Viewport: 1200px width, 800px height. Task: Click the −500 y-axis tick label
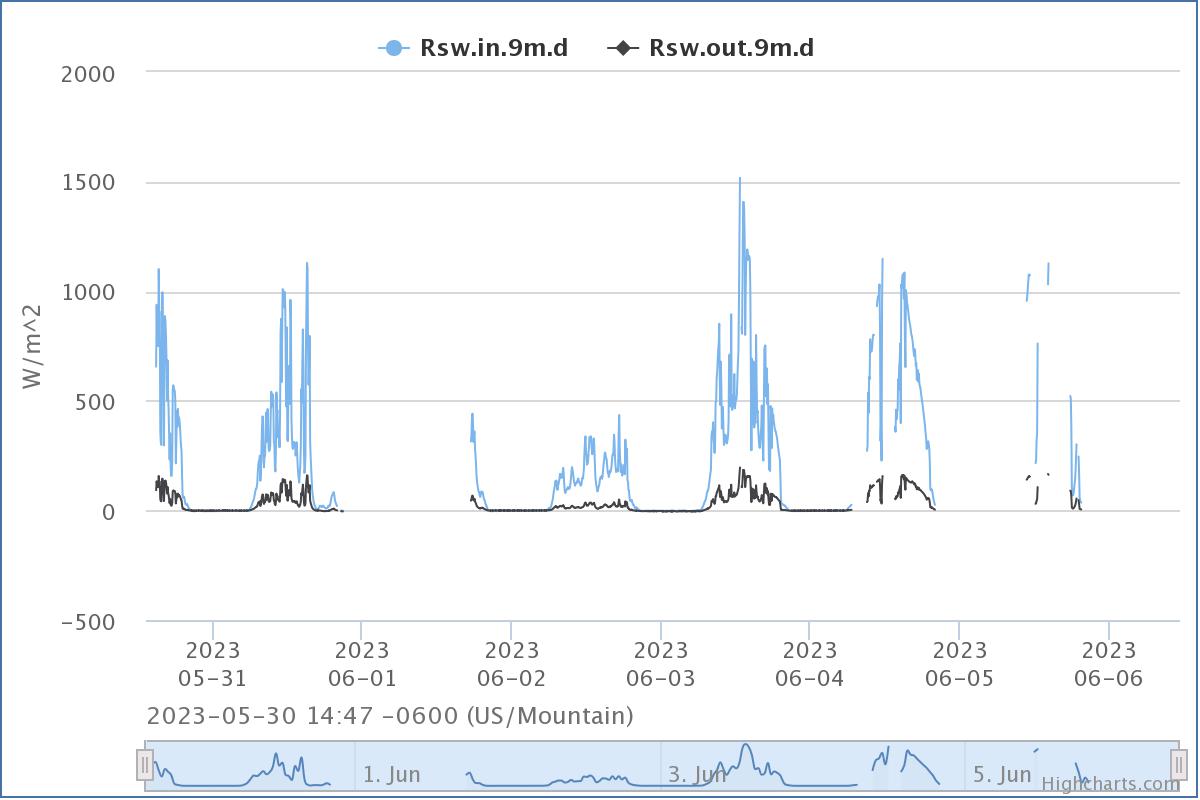[x=88, y=621]
